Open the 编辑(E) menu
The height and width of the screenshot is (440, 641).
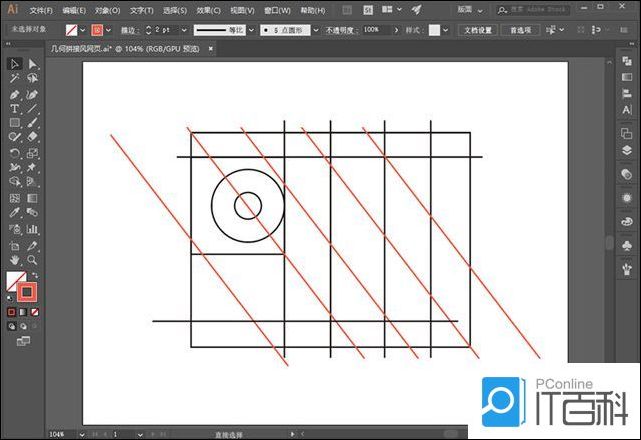coord(74,10)
